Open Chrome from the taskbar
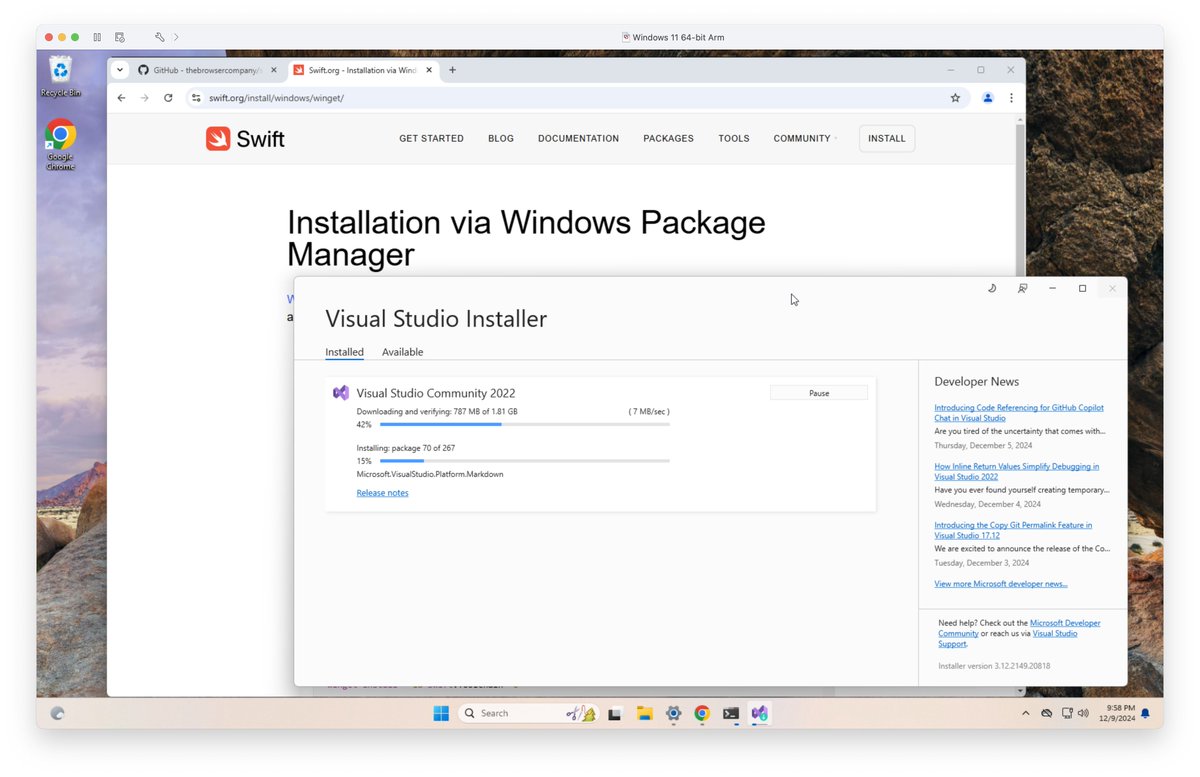 [702, 713]
